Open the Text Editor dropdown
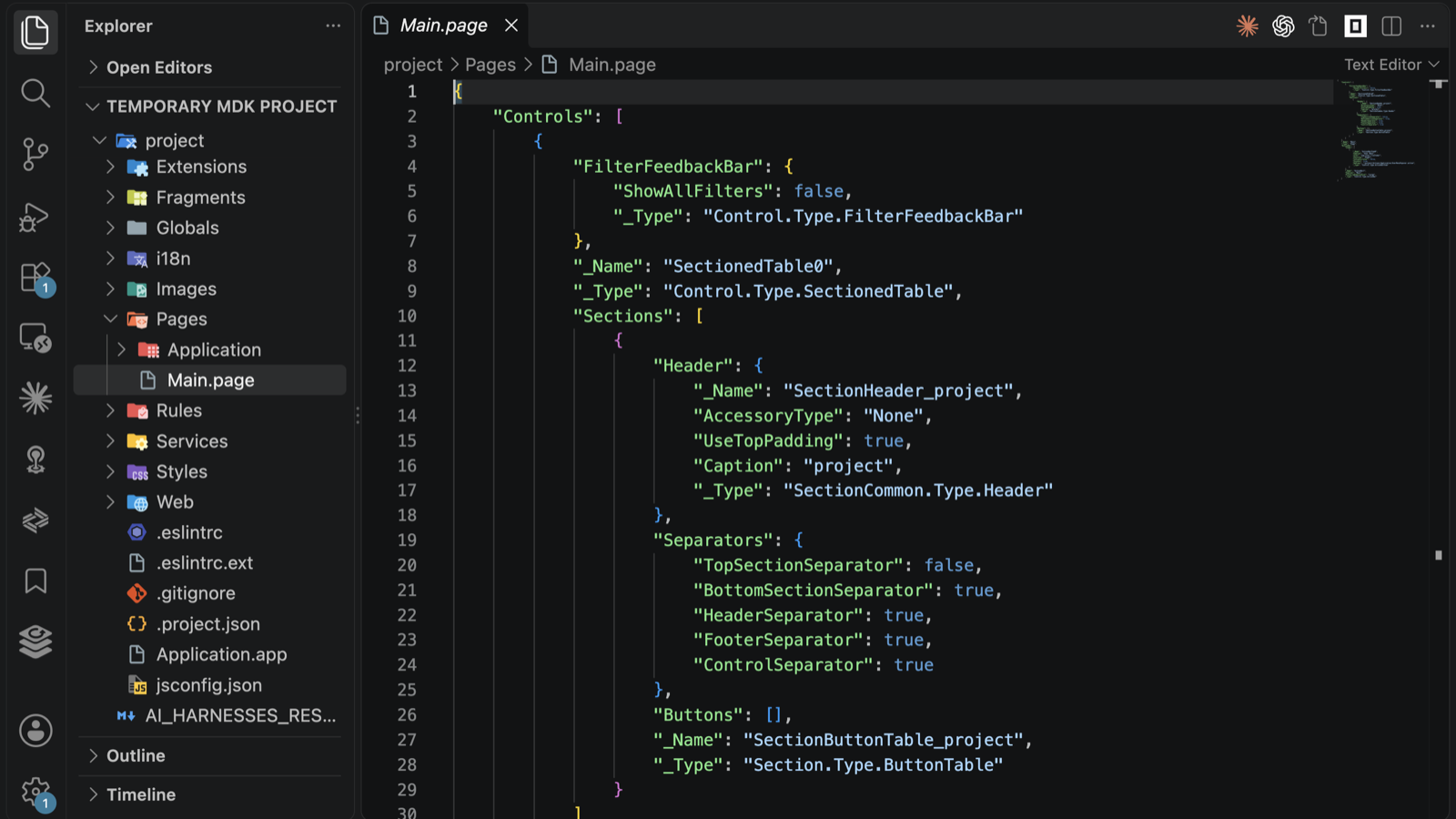1456x819 pixels. tap(1391, 65)
